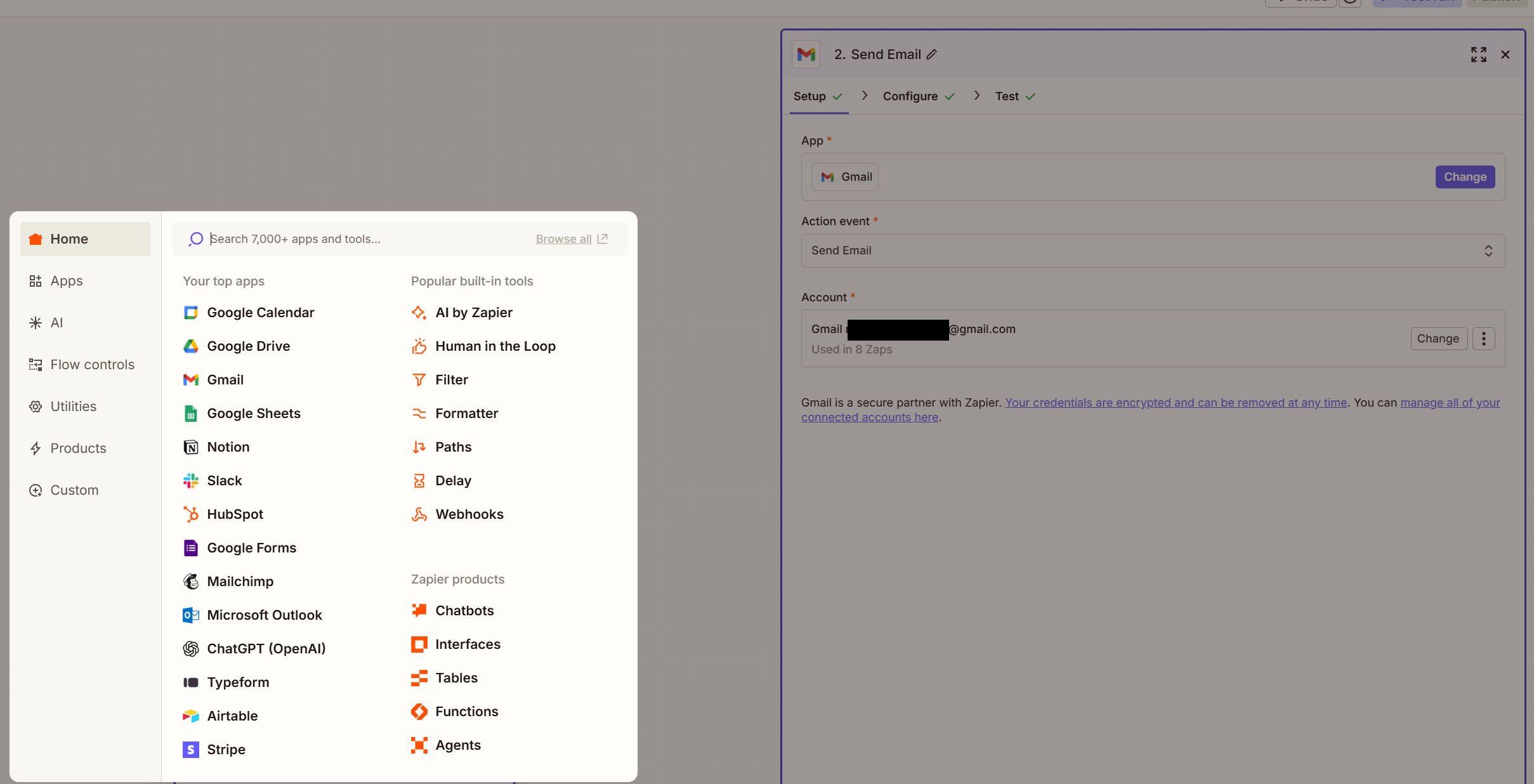Open the Gmail account options kebab menu
The image size is (1534, 784).
click(x=1483, y=338)
